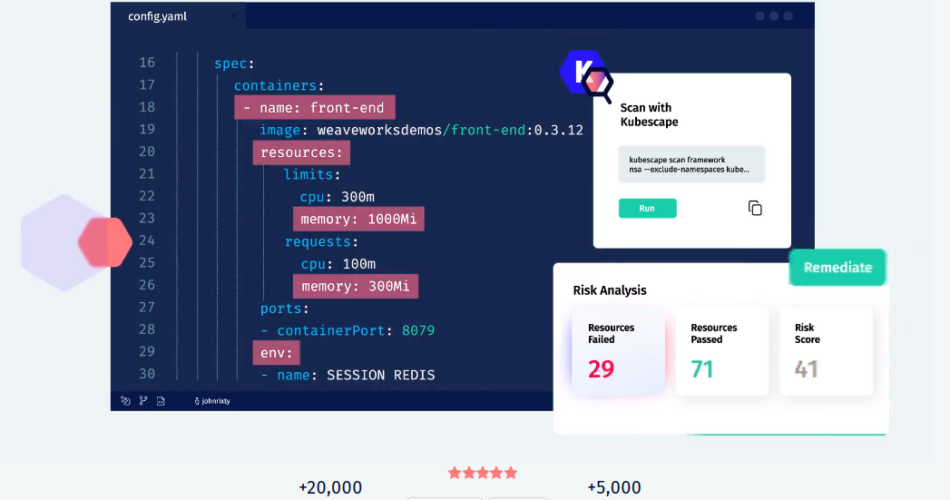Screen dimensions: 950x500
Task: Click highlighted 'resources:' code line
Action: pos(301,152)
